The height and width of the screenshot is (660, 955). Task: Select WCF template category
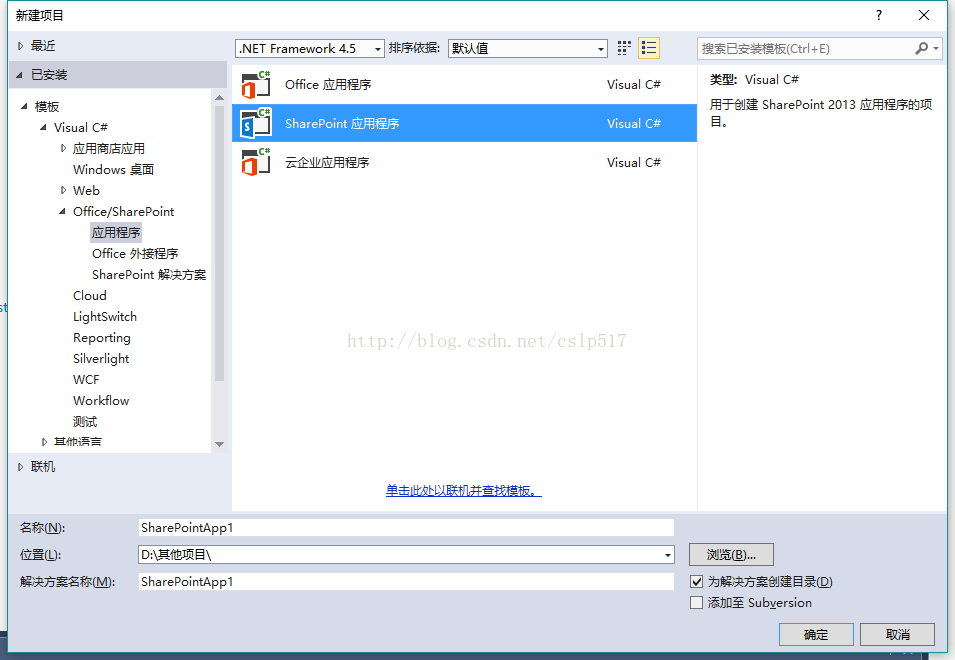pos(86,379)
